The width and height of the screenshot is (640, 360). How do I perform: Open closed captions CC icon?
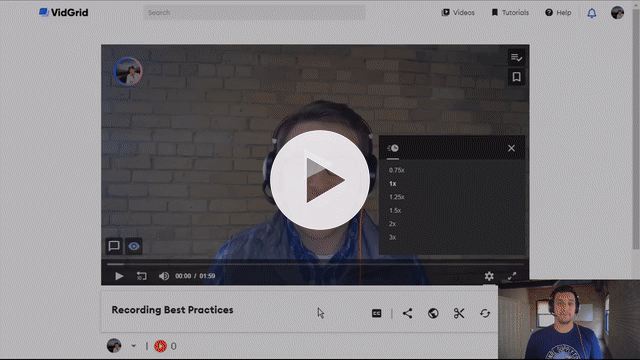coord(376,313)
